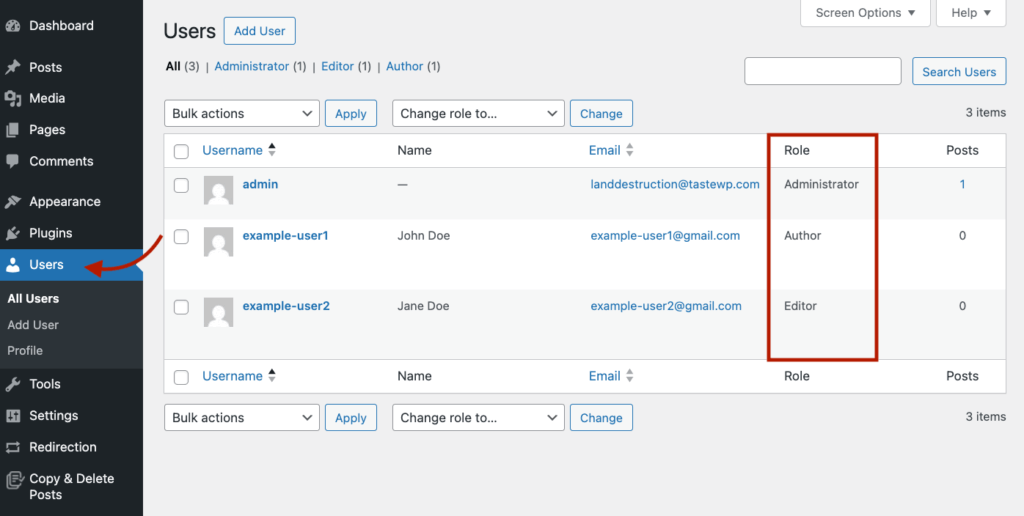Expand Screen Options panel
Viewport: 1024px width, 516px height.
[x=865, y=13]
